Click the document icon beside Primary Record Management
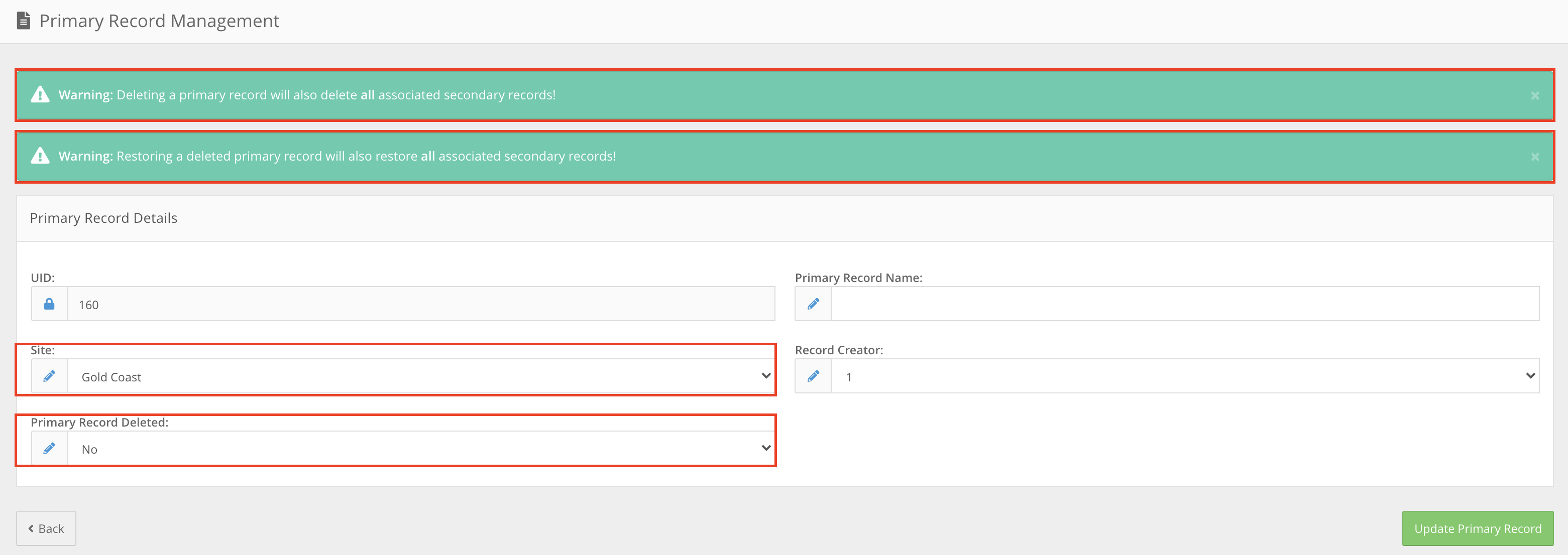Screen dimensions: 1568x555 point(23,21)
